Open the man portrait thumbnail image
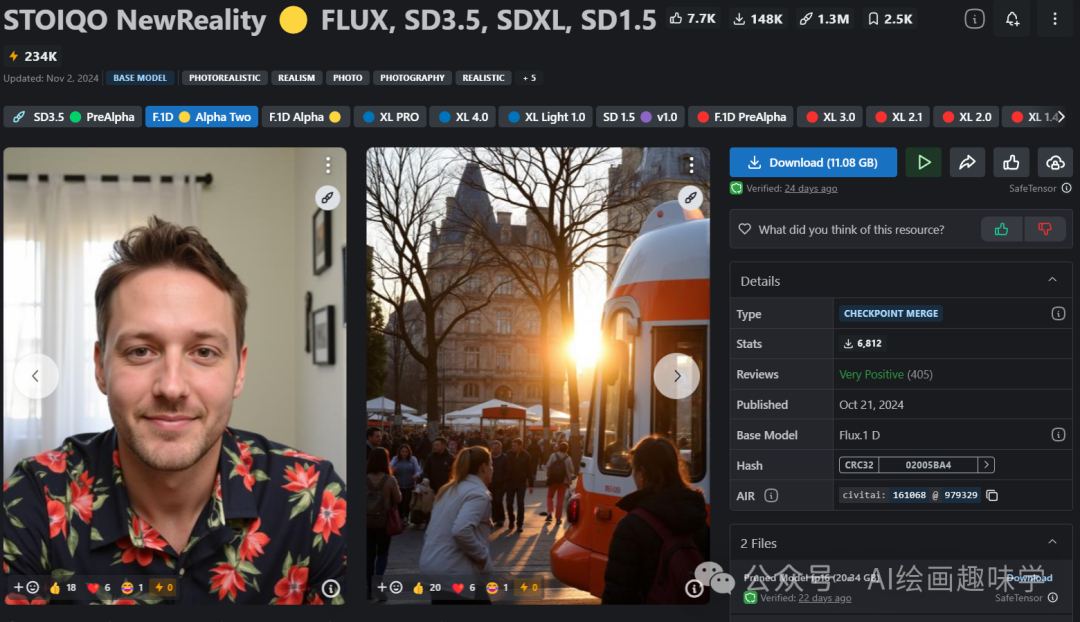1080x622 pixels. click(x=175, y=375)
